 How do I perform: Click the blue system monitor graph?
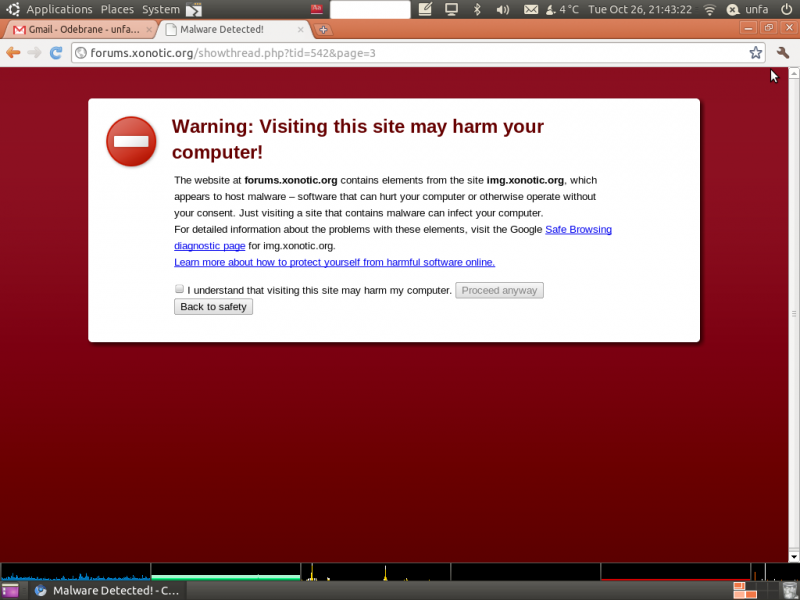(x=75, y=572)
